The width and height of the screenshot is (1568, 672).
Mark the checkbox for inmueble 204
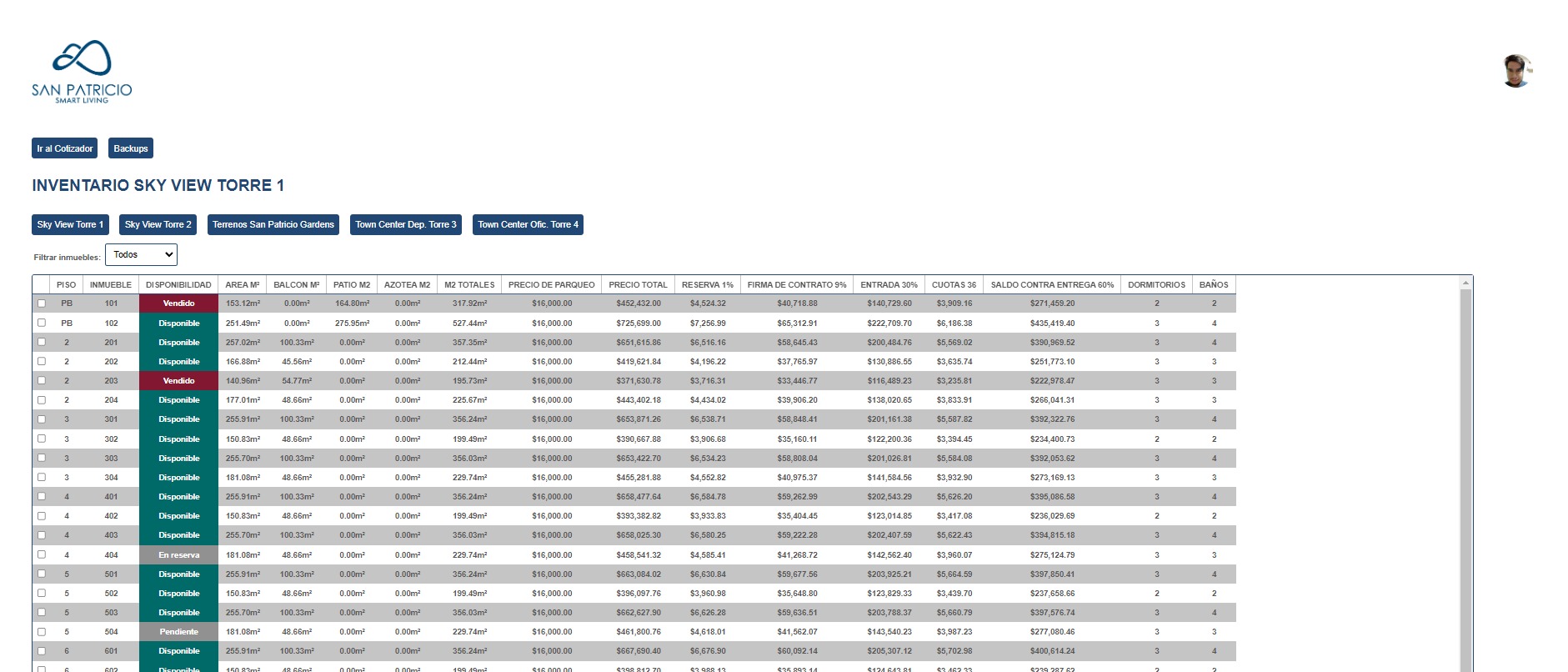click(x=42, y=399)
